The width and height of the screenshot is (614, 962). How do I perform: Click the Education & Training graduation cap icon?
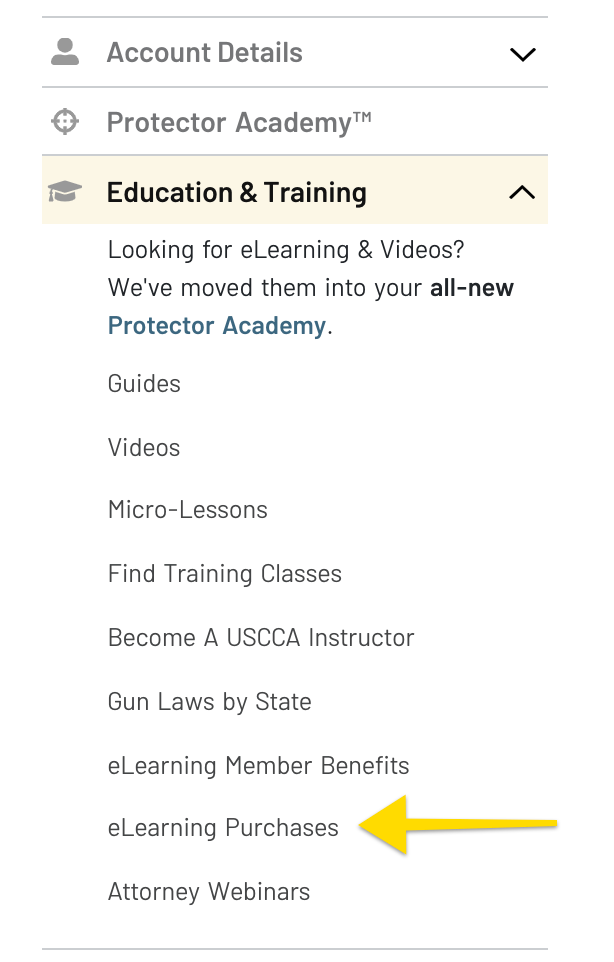65,192
